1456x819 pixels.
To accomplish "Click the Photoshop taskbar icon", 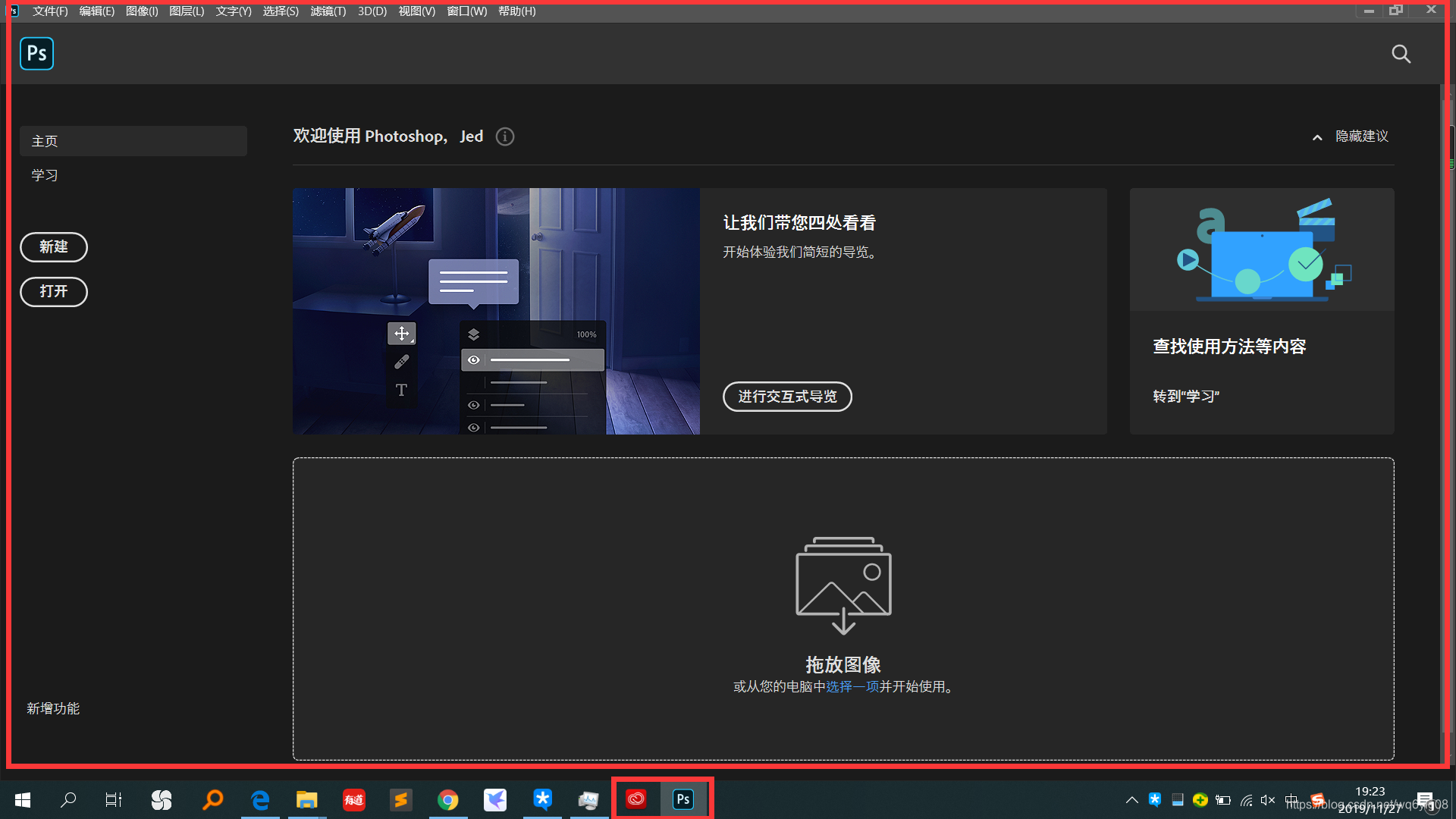I will pos(682,799).
